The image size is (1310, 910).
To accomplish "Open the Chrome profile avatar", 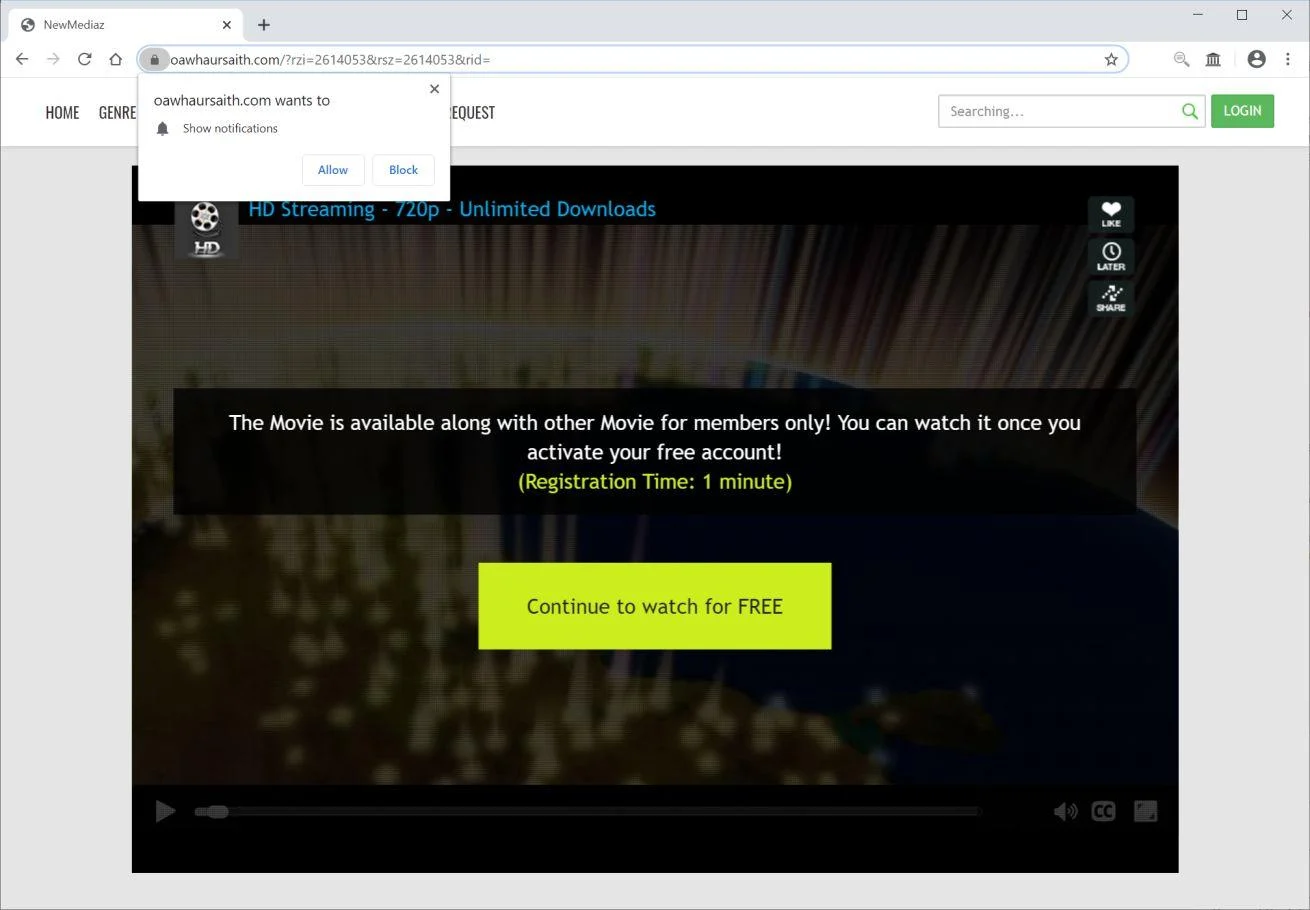I will tap(1257, 59).
